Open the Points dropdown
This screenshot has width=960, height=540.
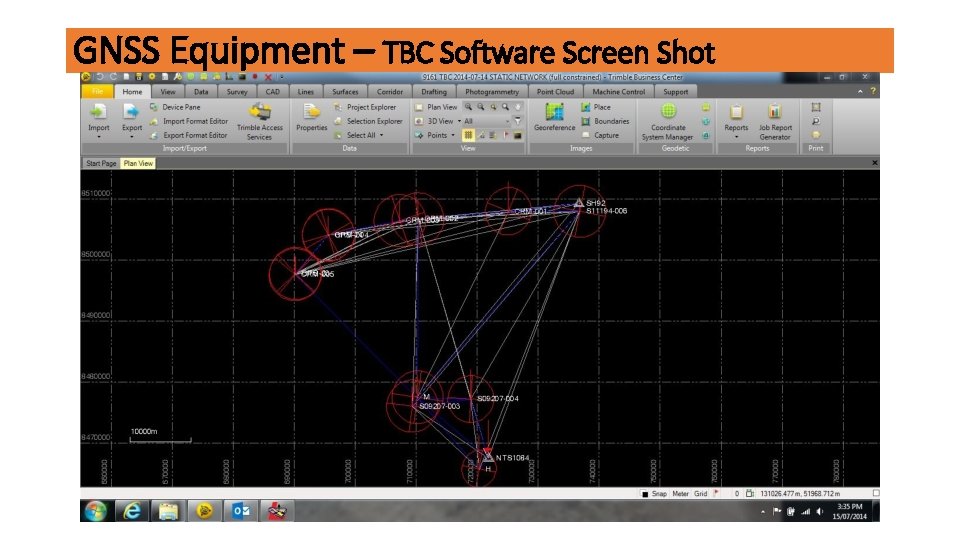tap(435, 135)
